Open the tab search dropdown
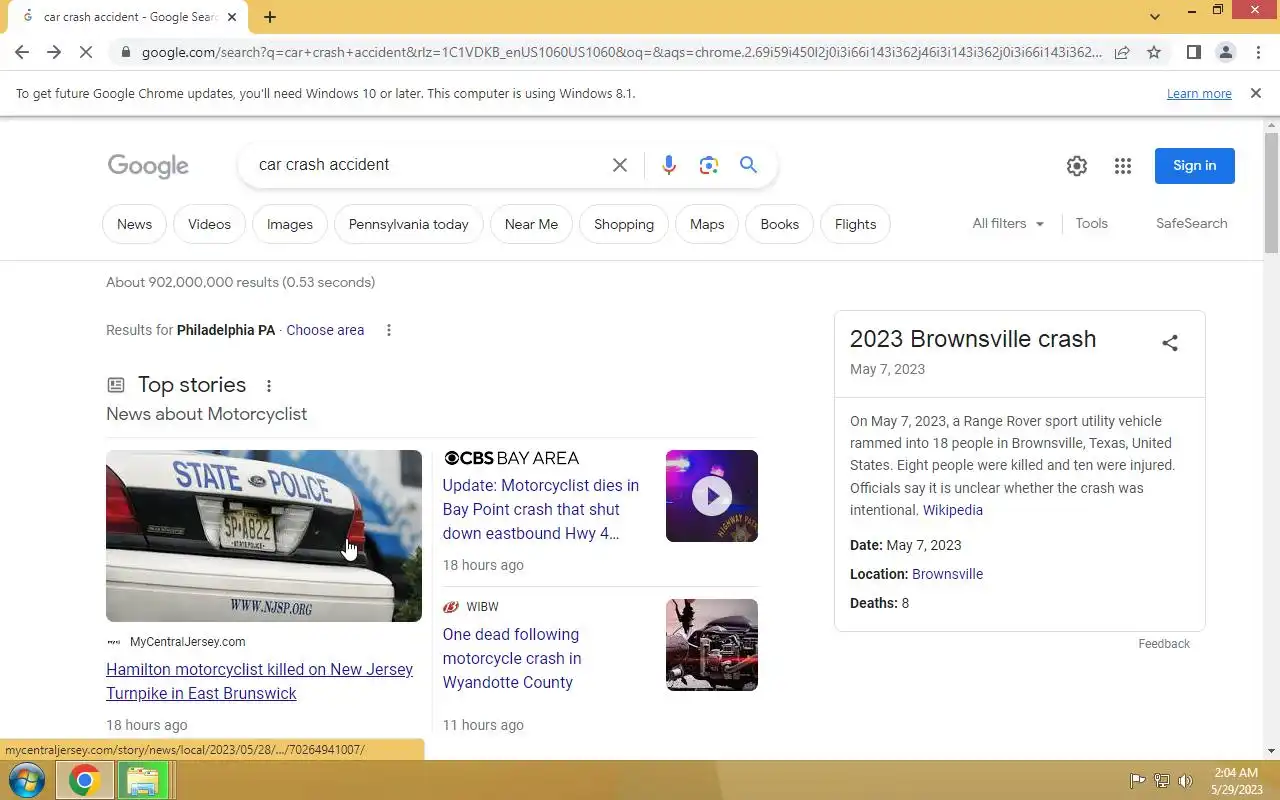 pyautogui.click(x=1155, y=17)
